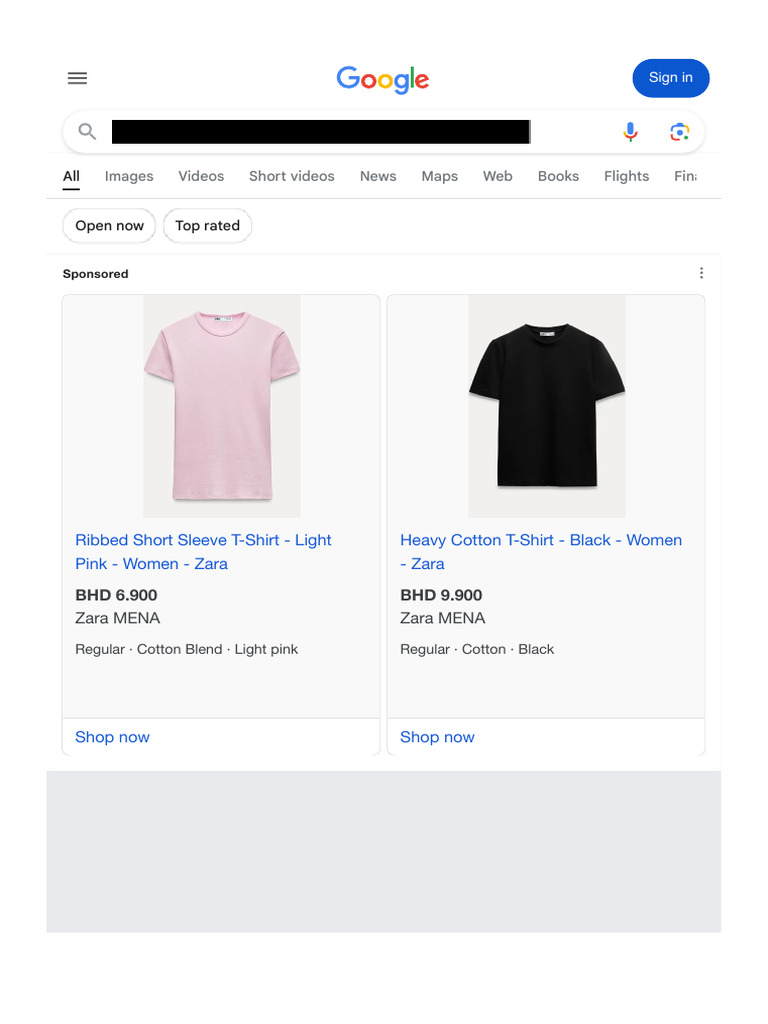Viewport: 768px width, 1024px height.
Task: Click the search magnifier icon
Action: (87, 131)
